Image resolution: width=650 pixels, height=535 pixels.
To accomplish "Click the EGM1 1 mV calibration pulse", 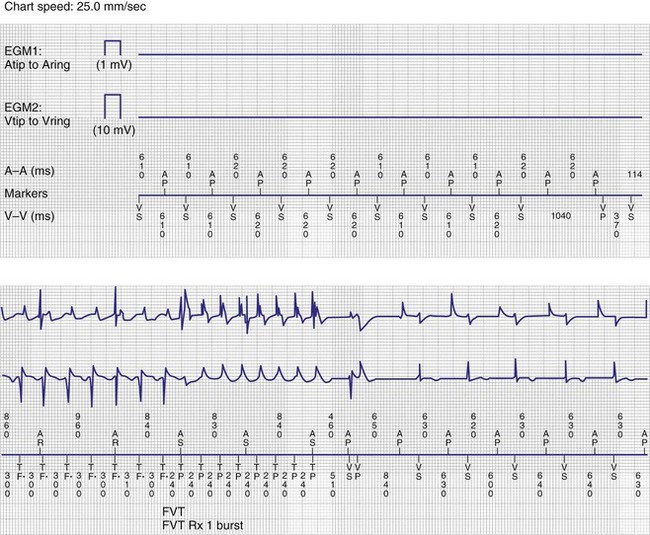I will click(112, 47).
